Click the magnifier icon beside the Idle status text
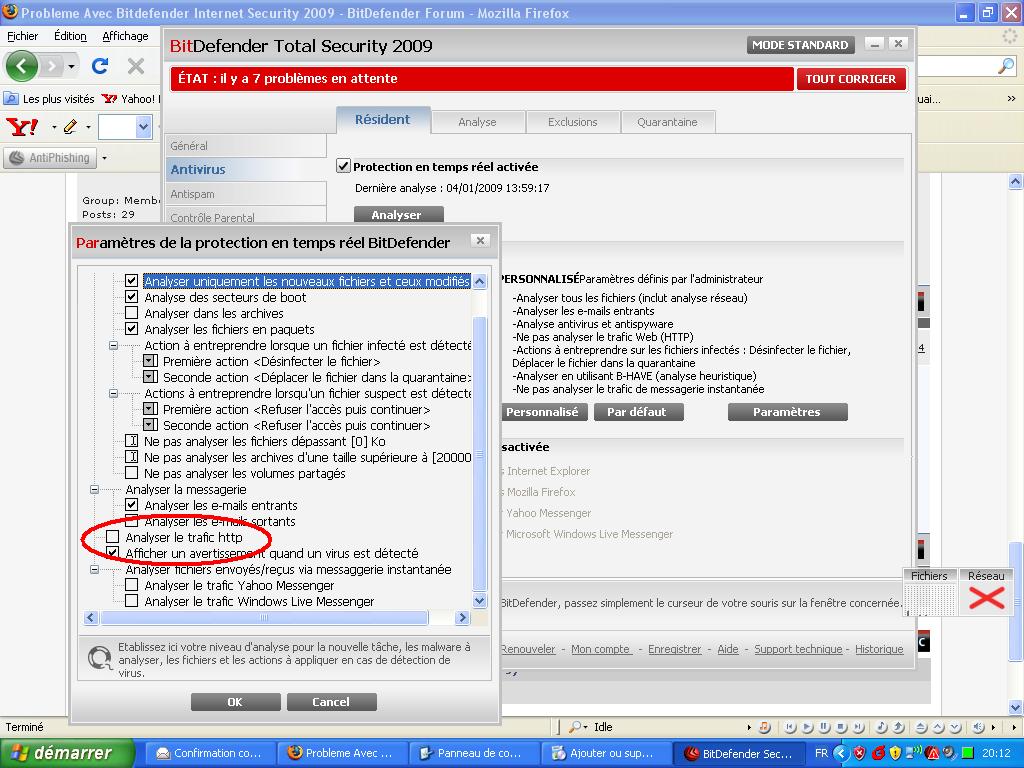Image resolution: width=1024 pixels, height=768 pixels. [576, 727]
